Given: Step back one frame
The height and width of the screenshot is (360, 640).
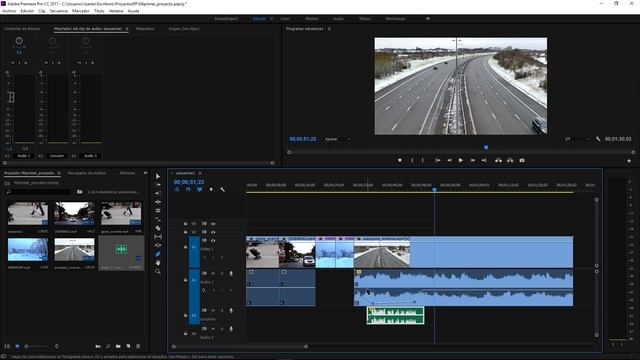Looking at the screenshot, I should (449, 160).
